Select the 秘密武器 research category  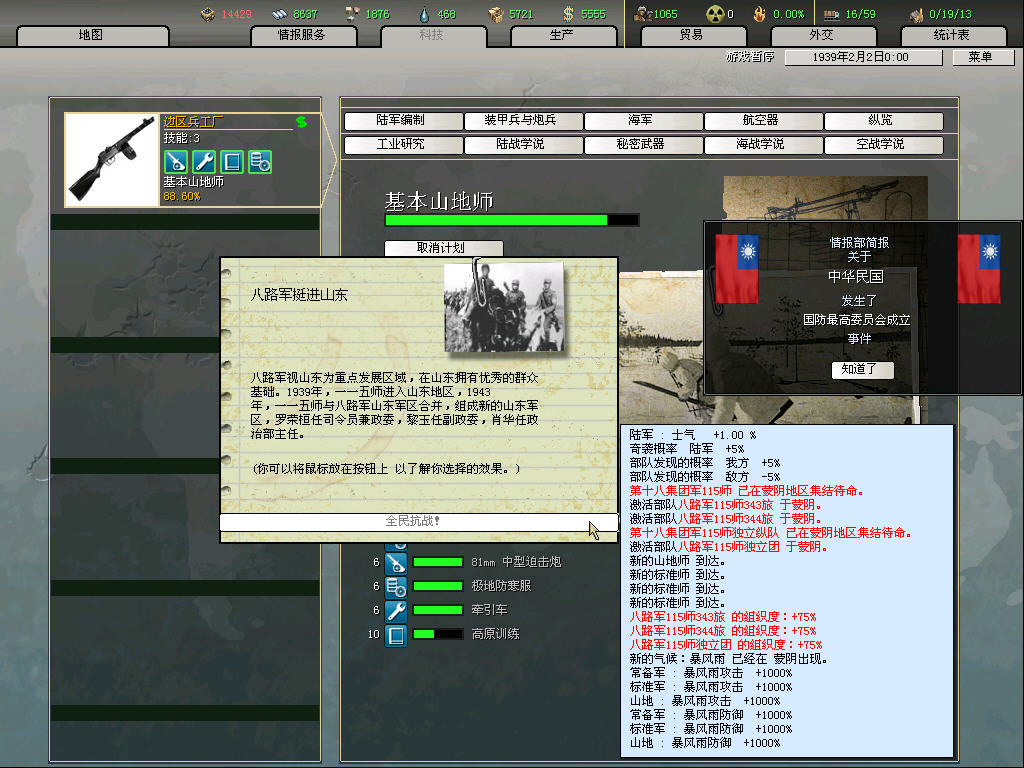coord(643,144)
